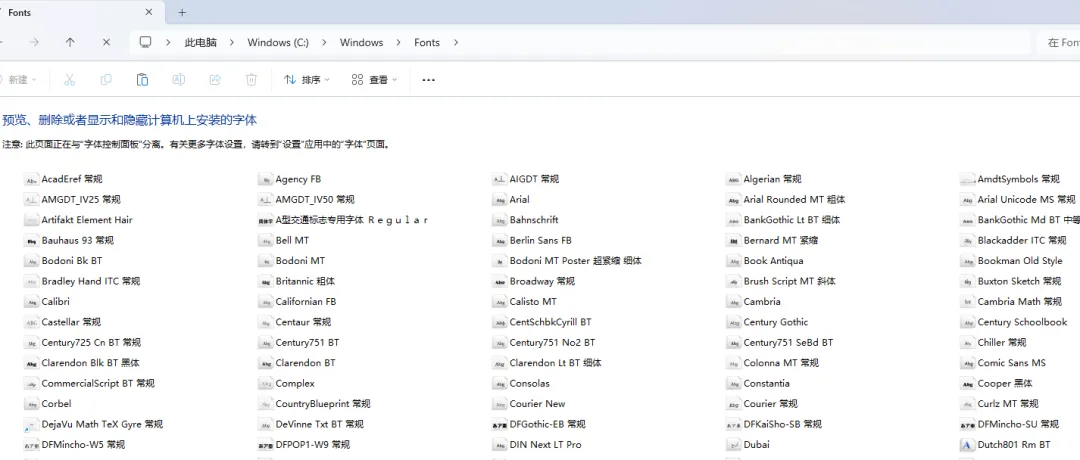The image size is (1080, 460).
Task: Navigate to 此电脑 breadcrumb
Action: click(x=200, y=43)
